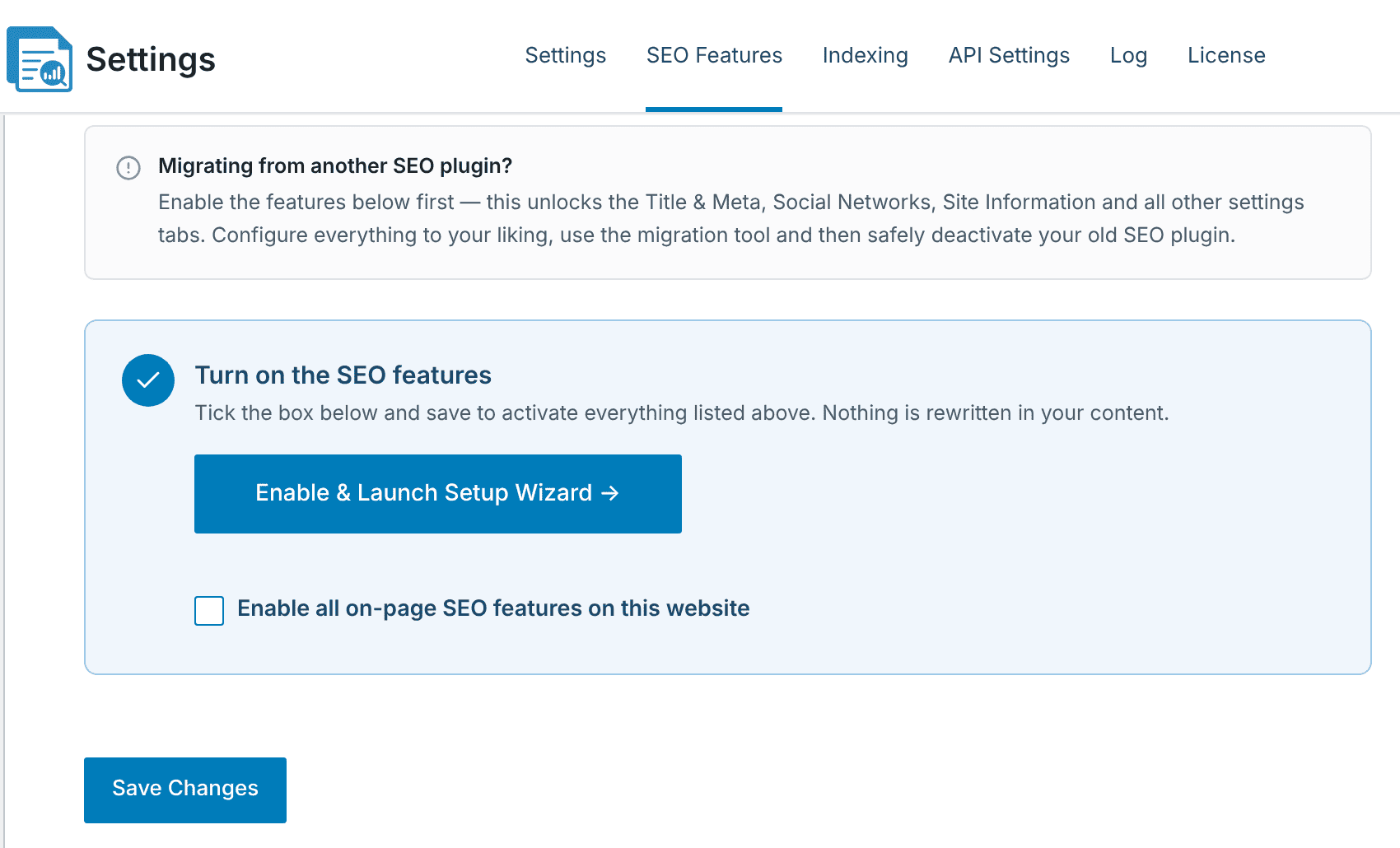The image size is (1400, 848).
Task: Open the Settings tab
Action: (566, 55)
